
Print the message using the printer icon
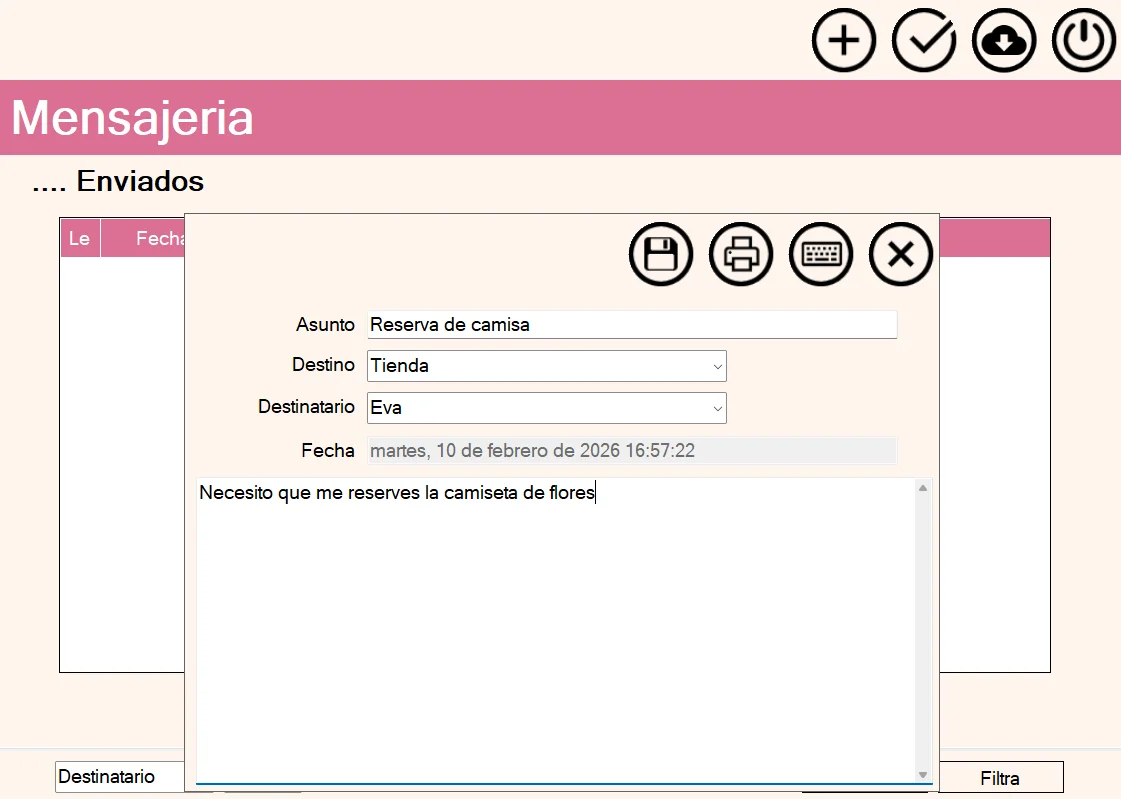point(741,254)
